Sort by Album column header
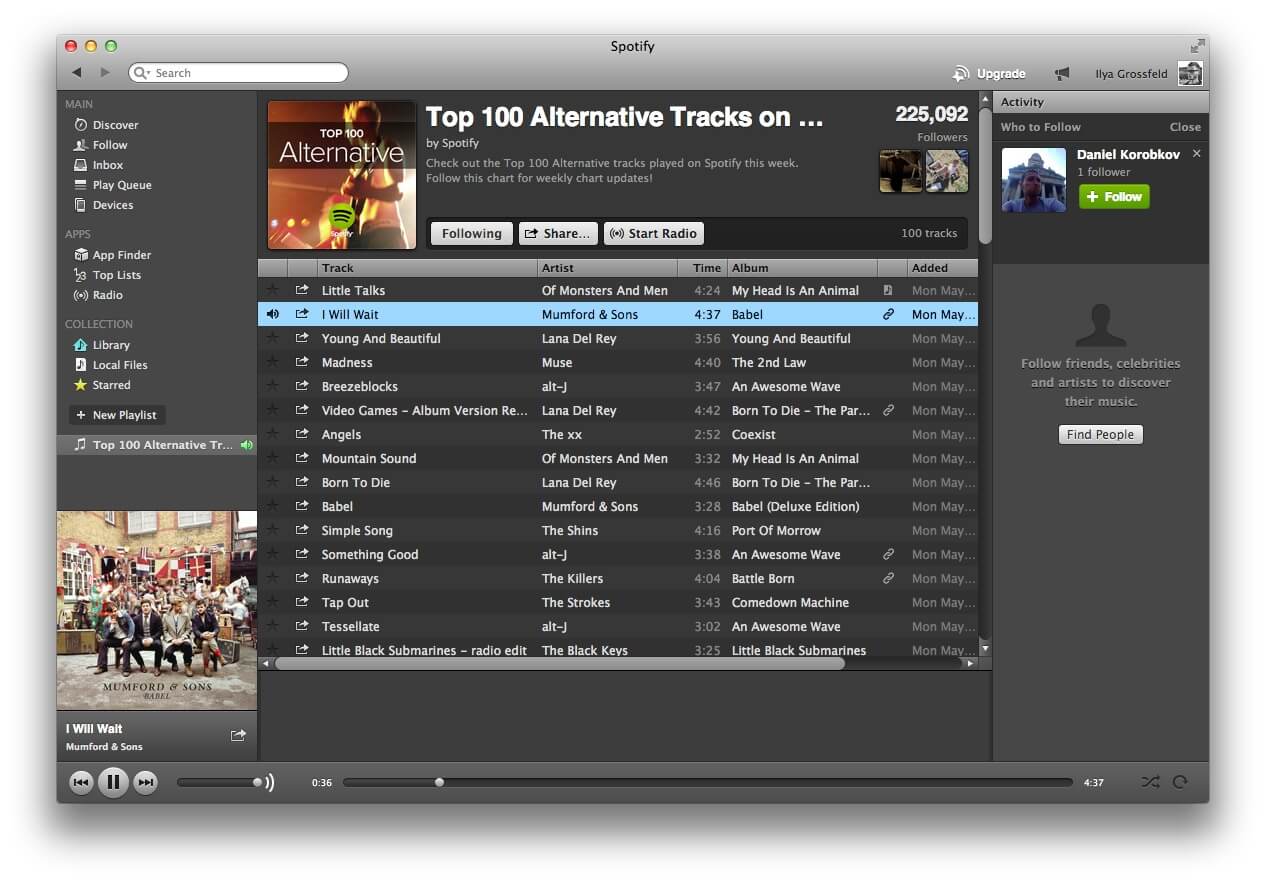The height and width of the screenshot is (882, 1266). 802,267
